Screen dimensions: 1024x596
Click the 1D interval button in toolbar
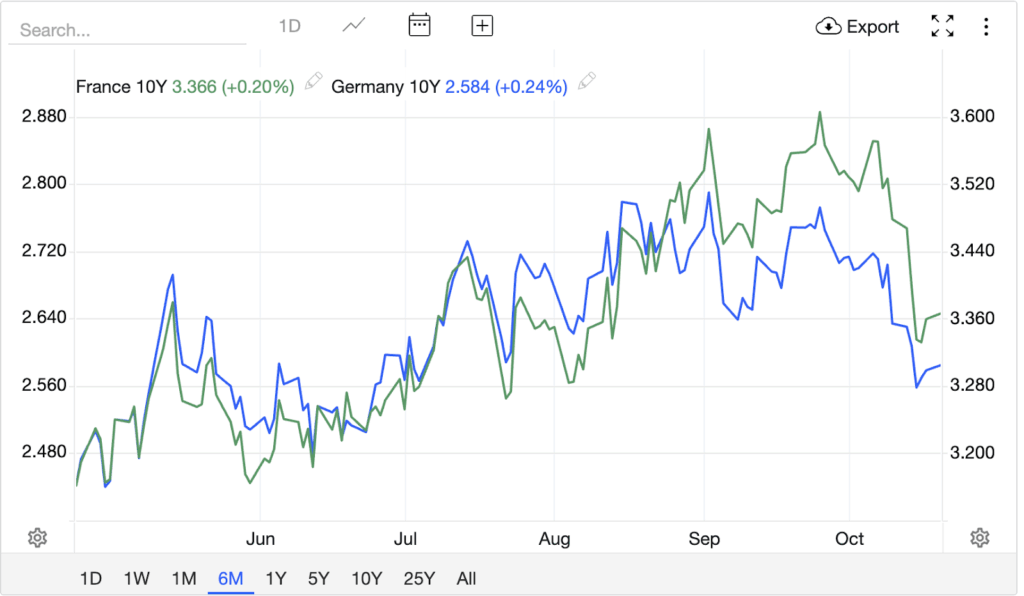coord(289,27)
